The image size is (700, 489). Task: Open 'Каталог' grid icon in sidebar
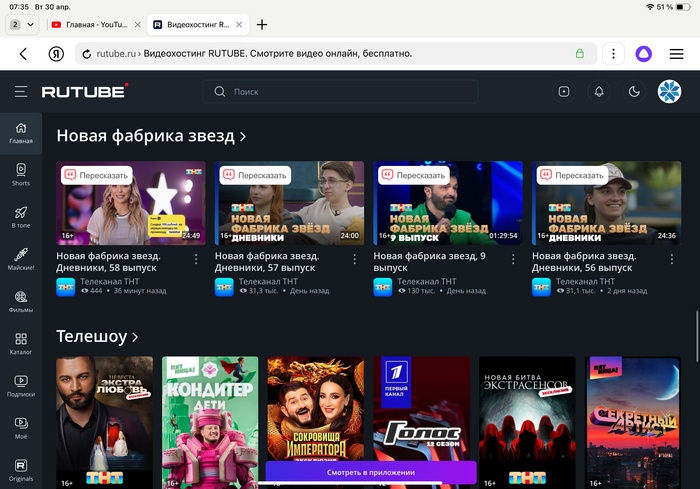[21, 344]
